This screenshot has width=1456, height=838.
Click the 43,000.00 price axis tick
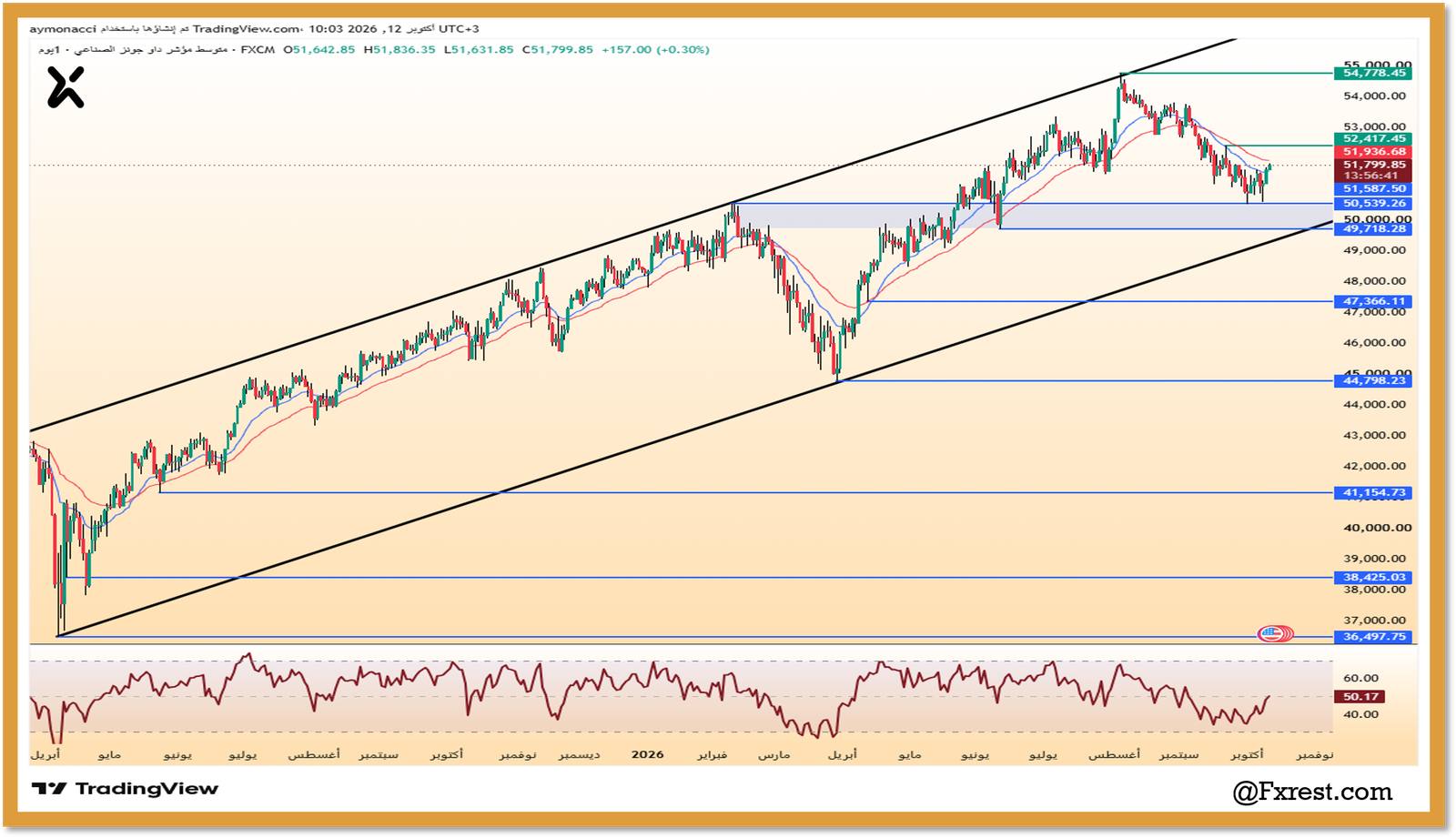(1374, 436)
